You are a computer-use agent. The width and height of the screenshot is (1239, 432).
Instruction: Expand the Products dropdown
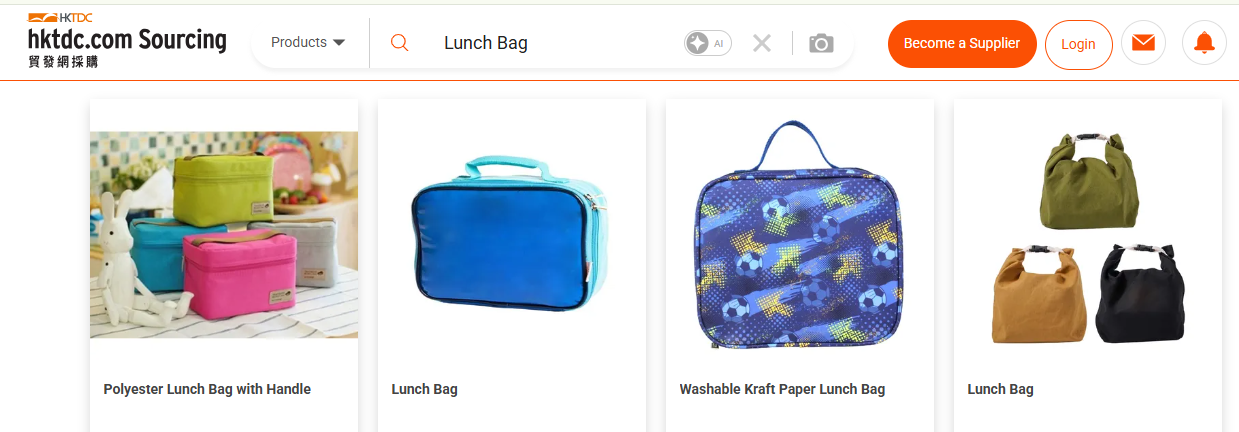point(308,43)
